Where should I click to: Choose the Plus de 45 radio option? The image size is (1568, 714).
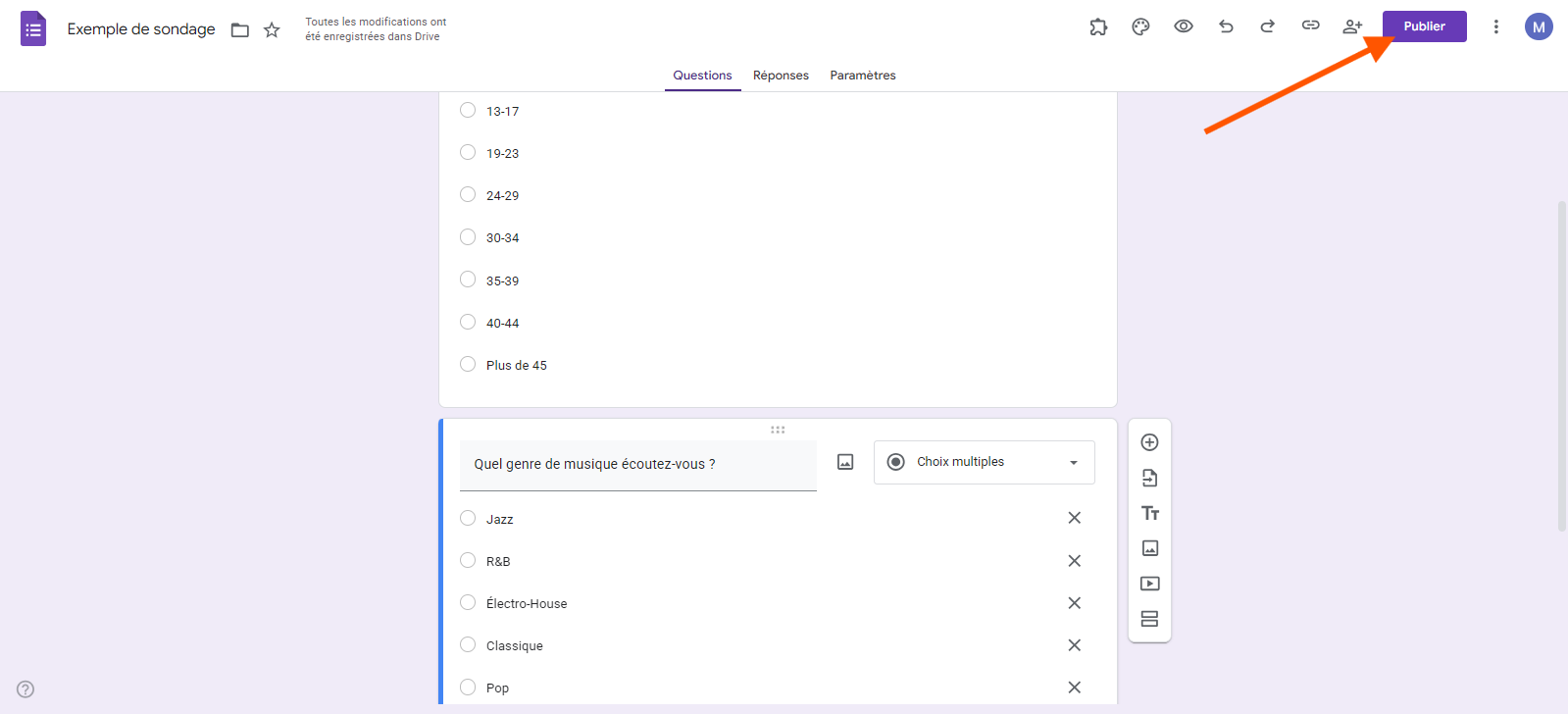(x=468, y=364)
